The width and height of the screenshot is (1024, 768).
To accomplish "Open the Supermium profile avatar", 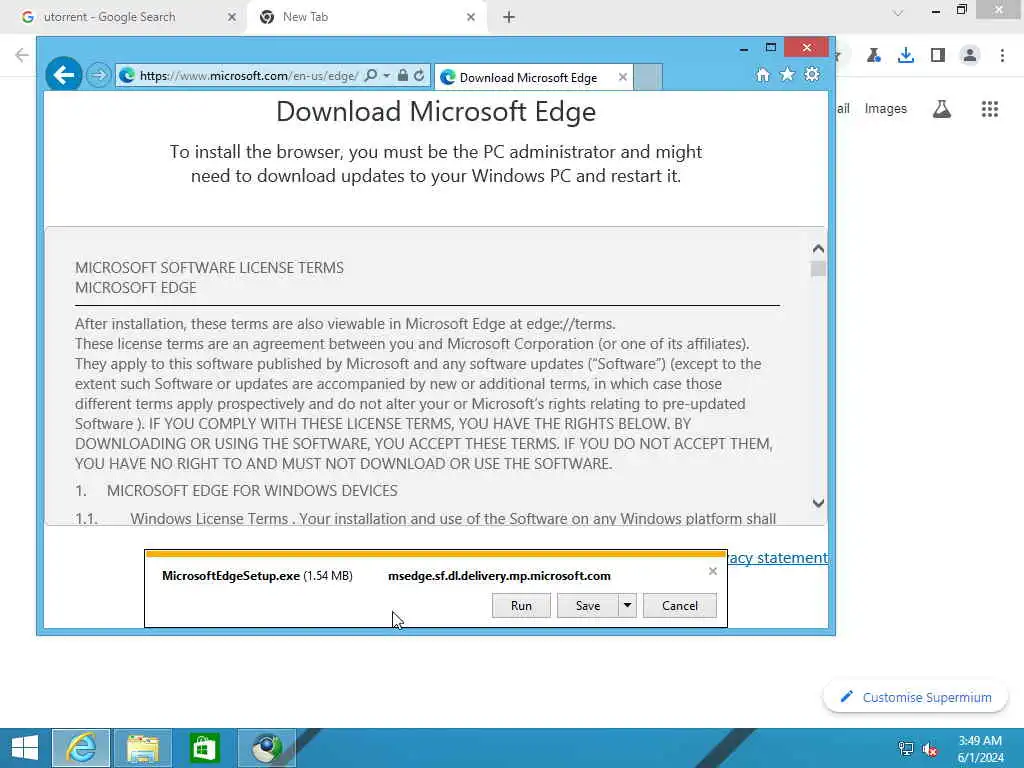I will click(970, 56).
